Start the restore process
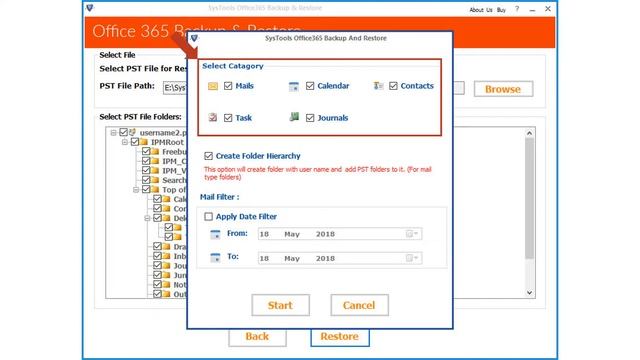Screen dimensions: 640x360 coord(280,305)
